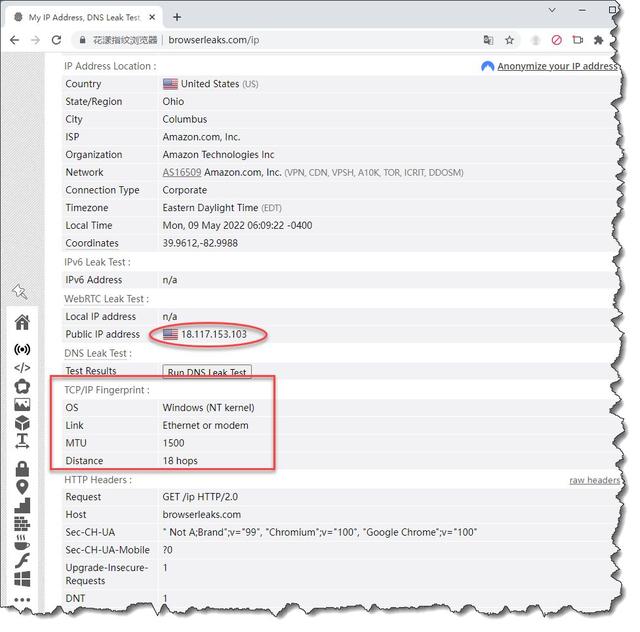Open the AS16509 network link
The height and width of the screenshot is (632, 640).
click(x=182, y=172)
